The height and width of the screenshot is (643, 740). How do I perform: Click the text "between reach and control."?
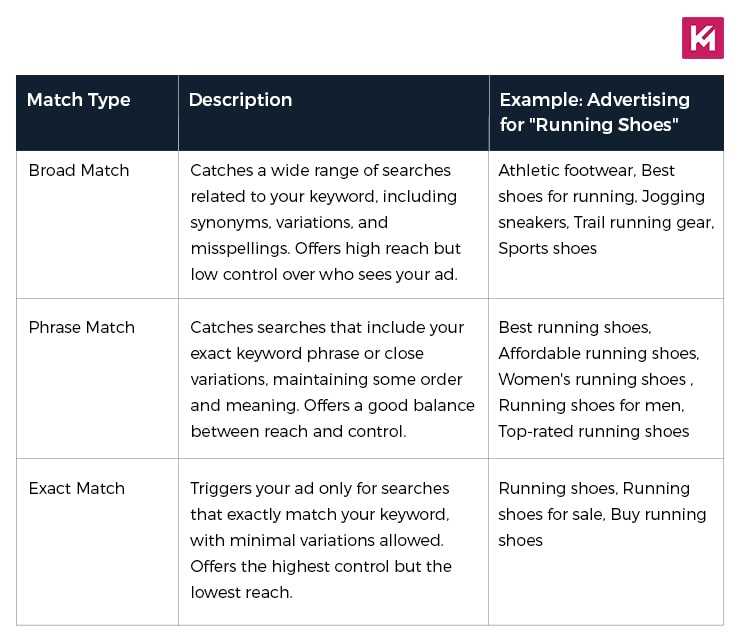click(x=296, y=432)
